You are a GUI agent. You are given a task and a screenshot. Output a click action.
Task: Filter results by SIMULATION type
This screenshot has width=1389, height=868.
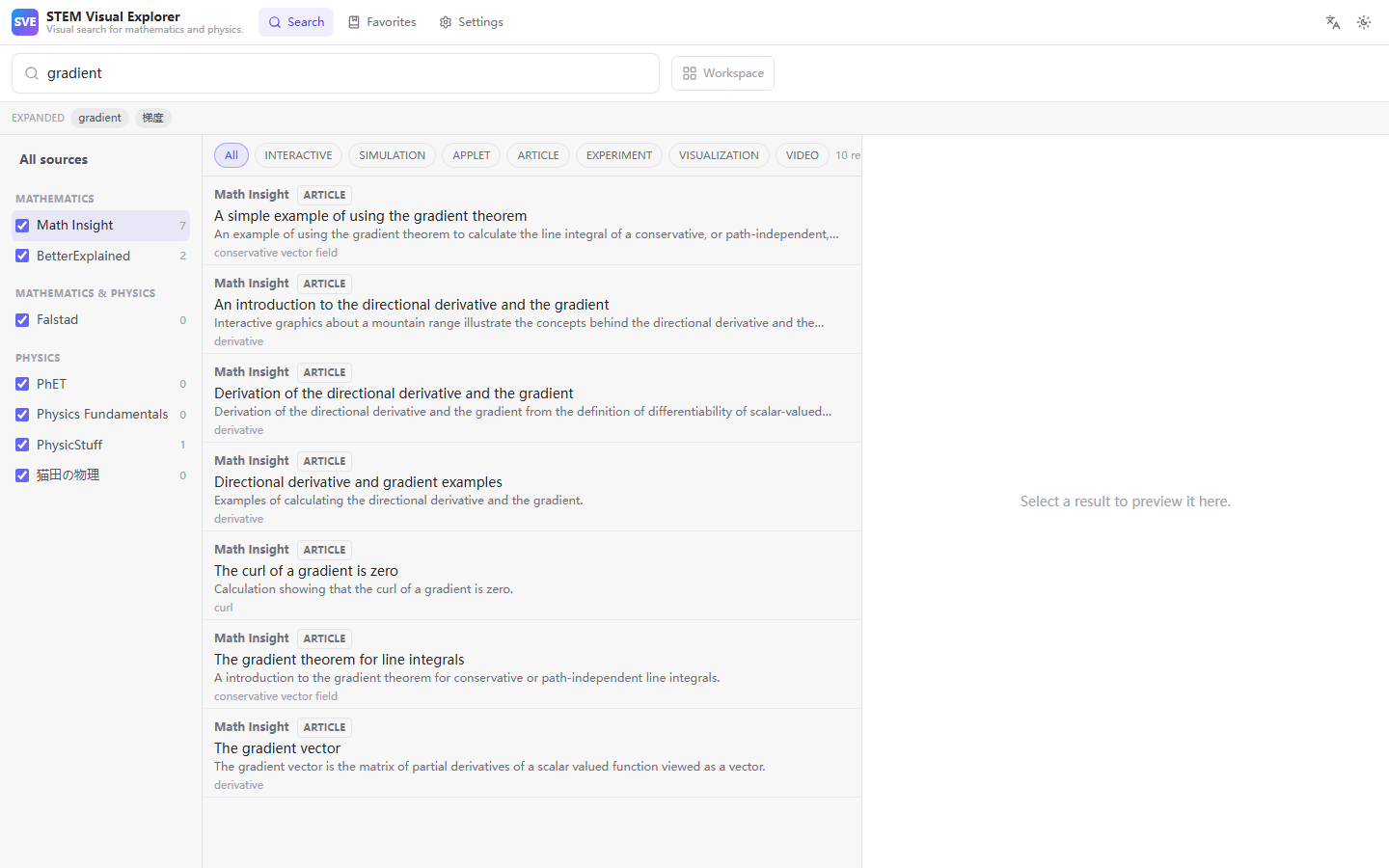(392, 155)
